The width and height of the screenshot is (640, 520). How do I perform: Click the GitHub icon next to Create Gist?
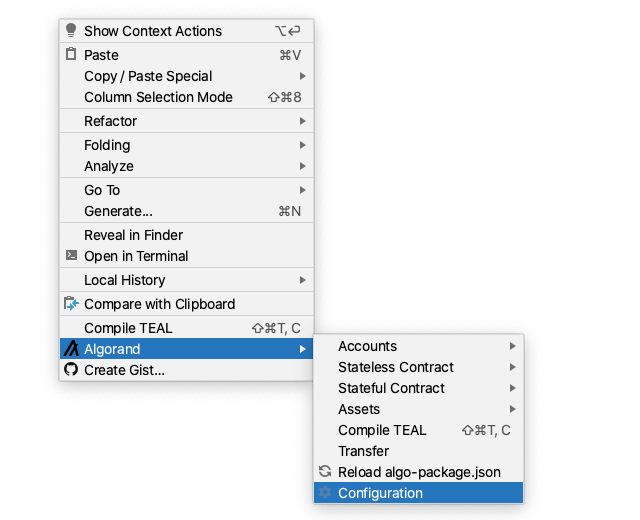[x=71, y=369]
